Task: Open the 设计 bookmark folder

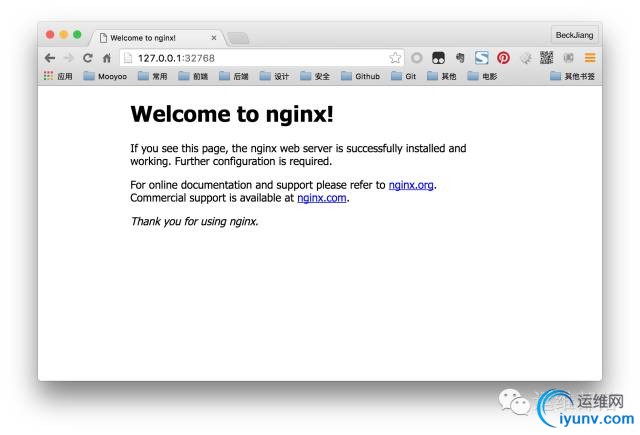Action: point(274,76)
